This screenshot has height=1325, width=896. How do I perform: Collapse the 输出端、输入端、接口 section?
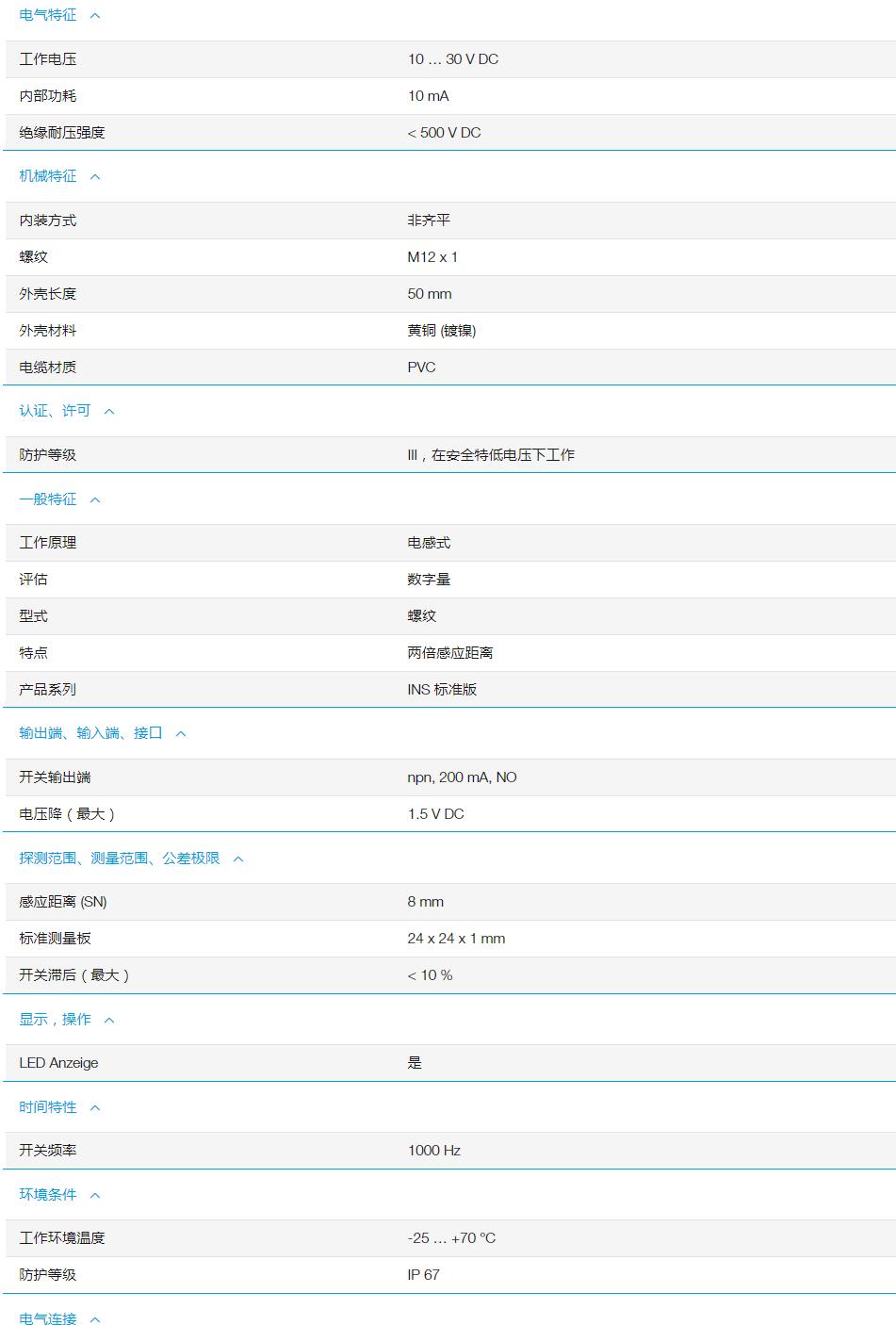point(181,733)
